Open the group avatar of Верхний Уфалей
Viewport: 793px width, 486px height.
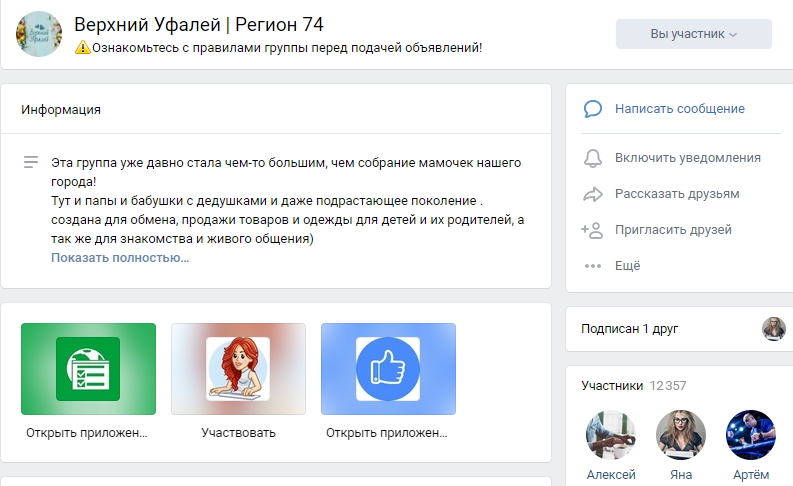(x=39, y=34)
